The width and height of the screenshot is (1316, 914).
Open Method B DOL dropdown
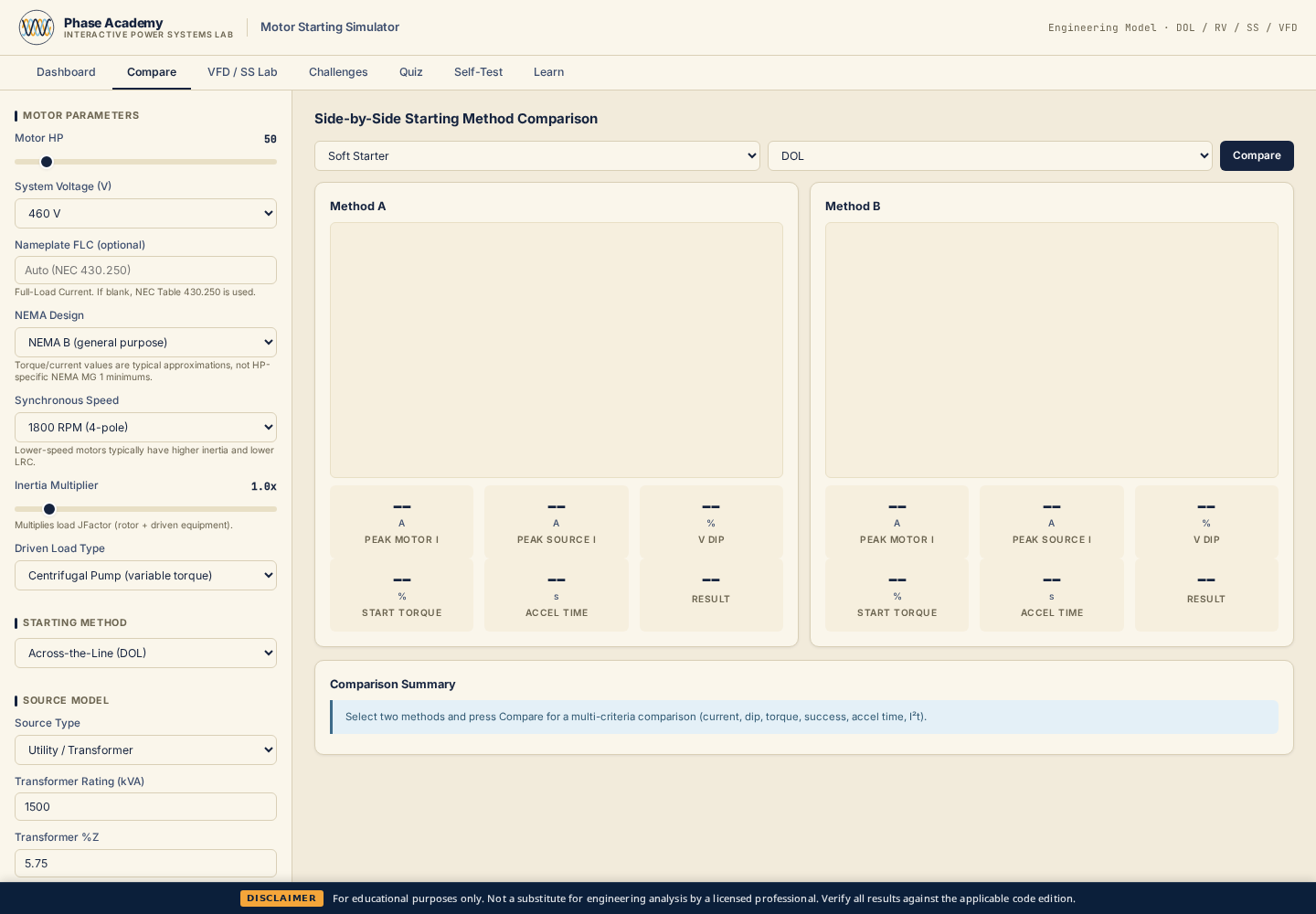point(990,156)
